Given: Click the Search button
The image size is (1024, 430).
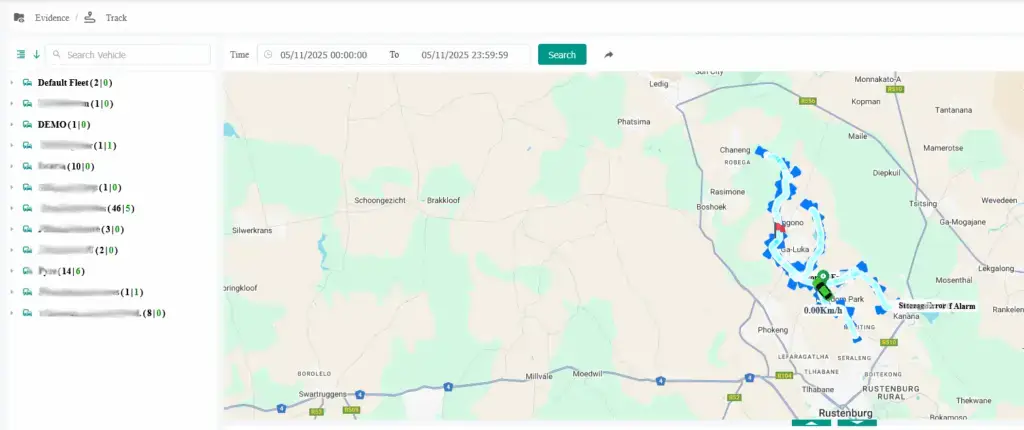Looking at the screenshot, I should coord(562,55).
